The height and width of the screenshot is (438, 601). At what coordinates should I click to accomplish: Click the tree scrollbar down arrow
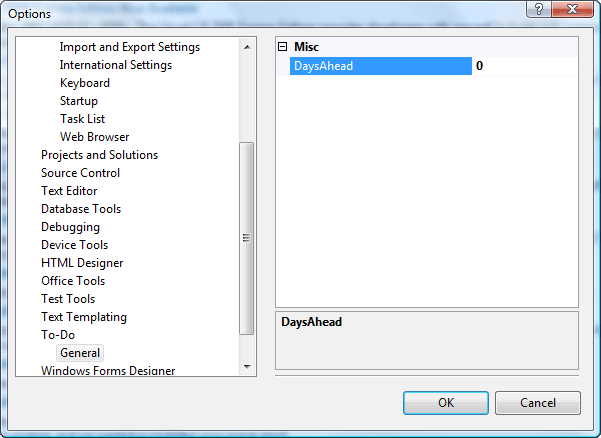[247, 367]
